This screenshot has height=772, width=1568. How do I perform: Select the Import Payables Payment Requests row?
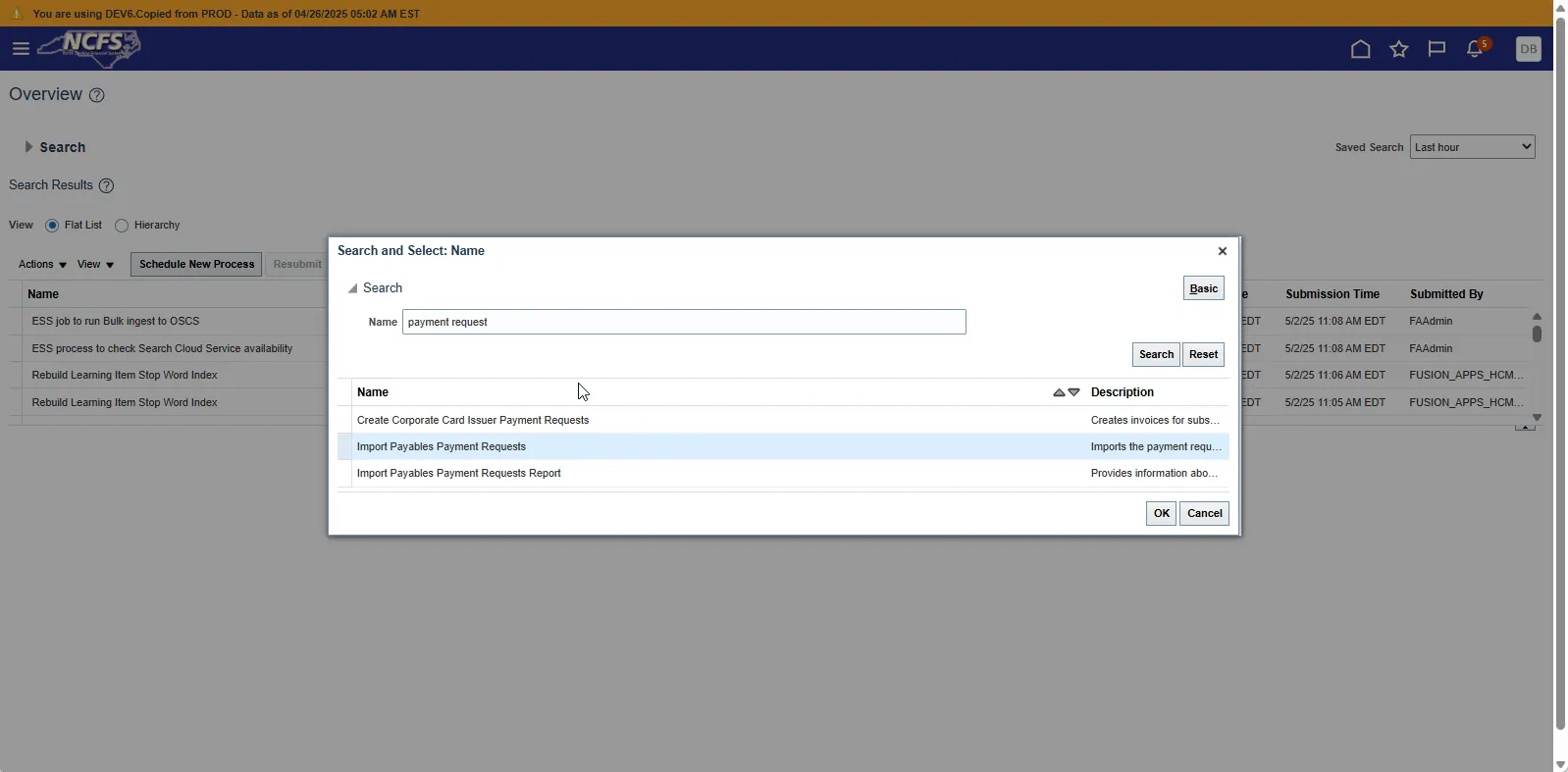click(783, 446)
